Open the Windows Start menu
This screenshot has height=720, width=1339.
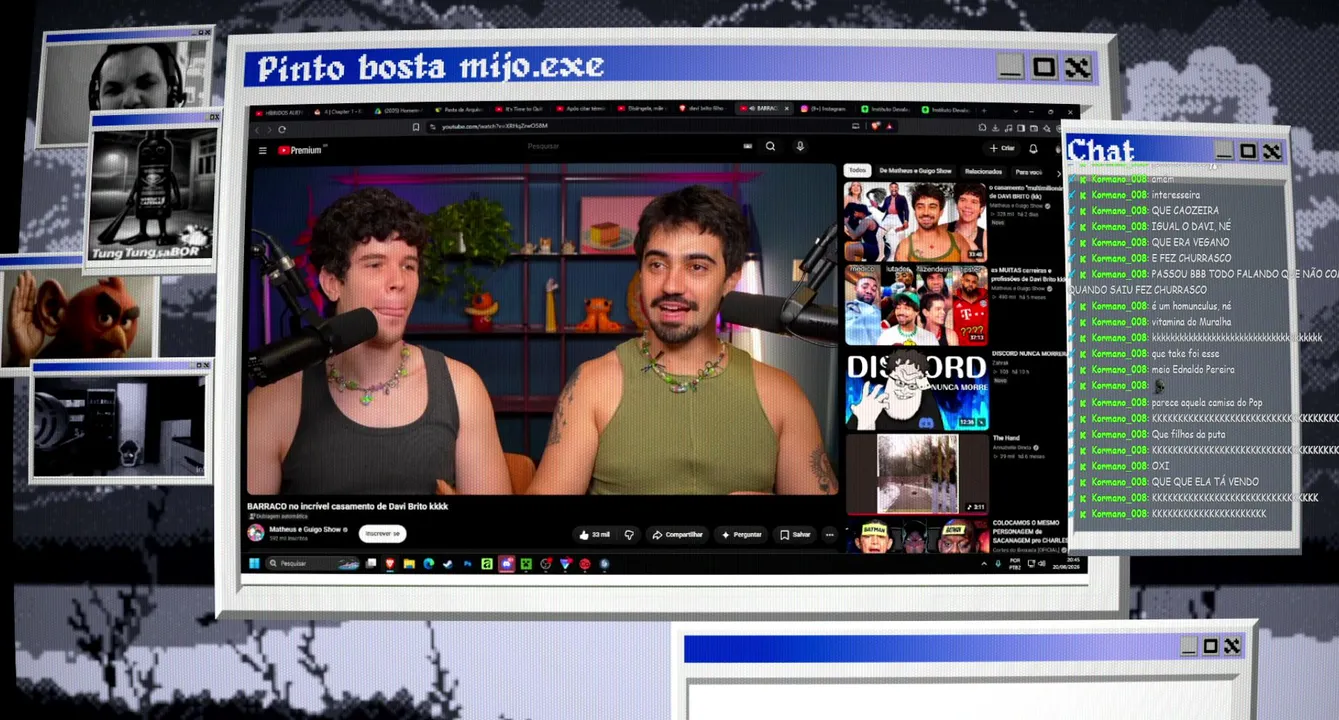[x=254, y=564]
